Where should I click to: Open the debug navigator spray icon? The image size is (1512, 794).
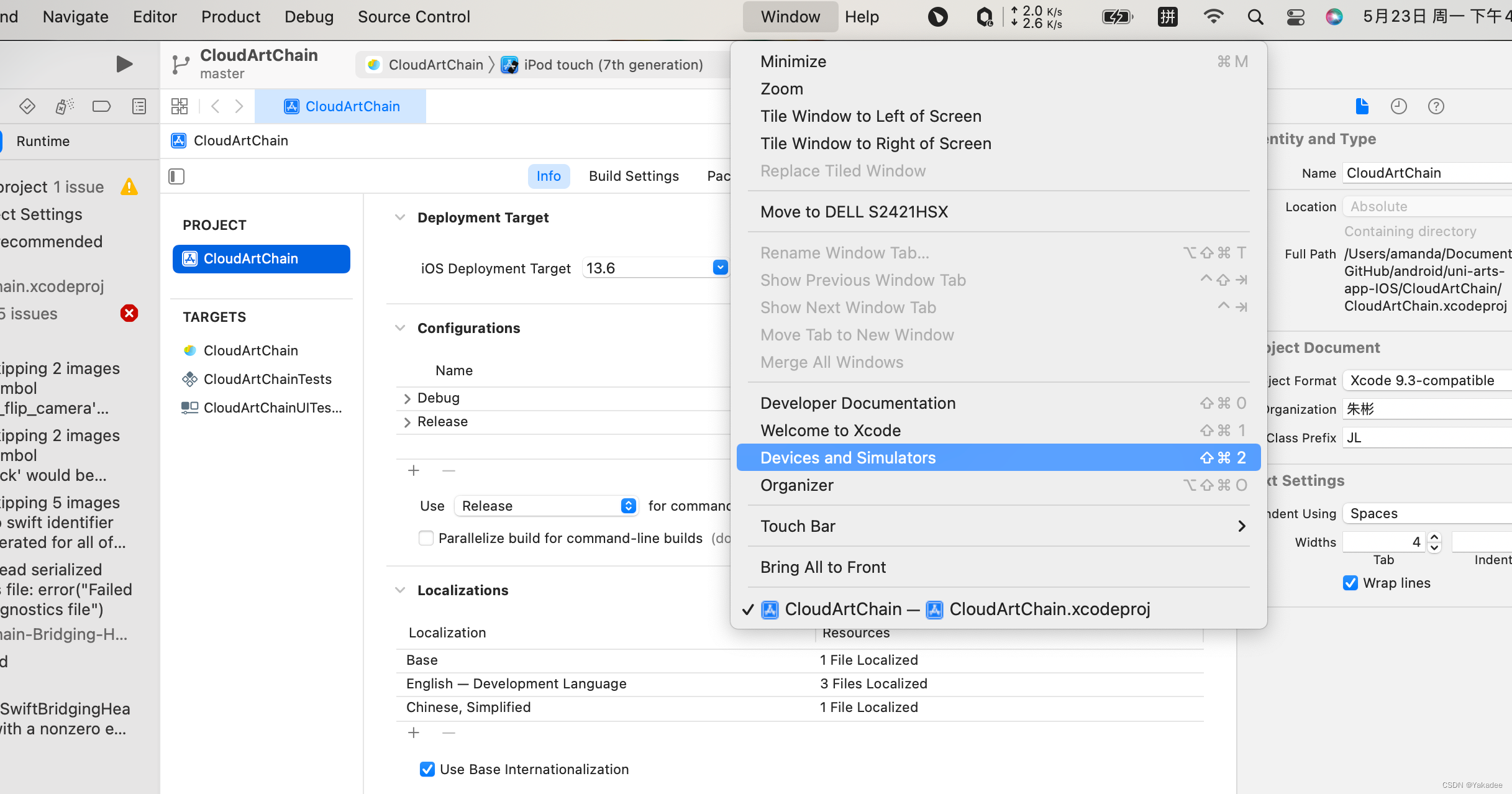coord(65,106)
